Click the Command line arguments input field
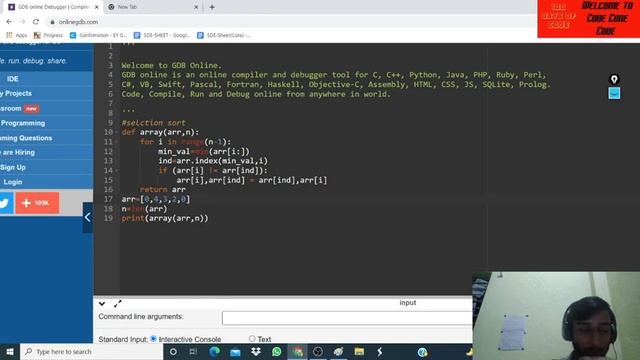The width and height of the screenshot is (640, 360). [x=347, y=318]
